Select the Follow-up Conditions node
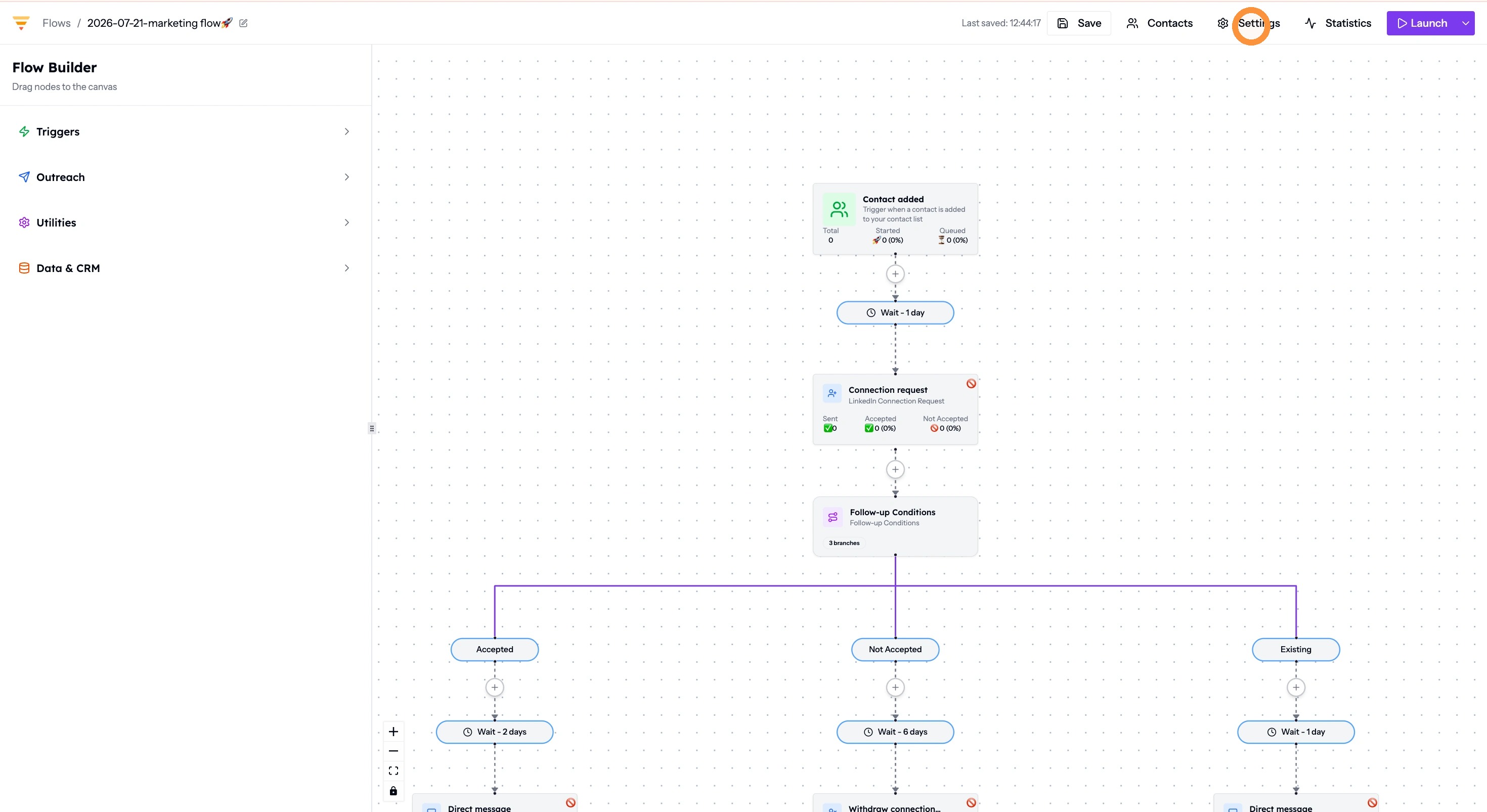Screen dimensions: 1487x812 point(895,526)
